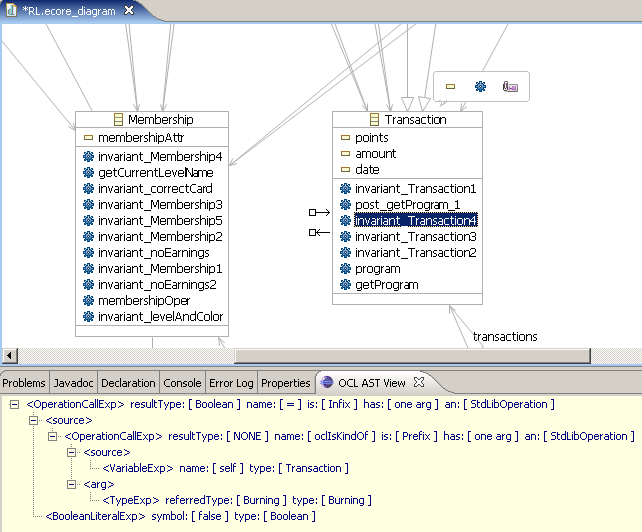Click gear icon beside invariant_correctCard
This screenshot has height=532, width=642.
point(88,188)
